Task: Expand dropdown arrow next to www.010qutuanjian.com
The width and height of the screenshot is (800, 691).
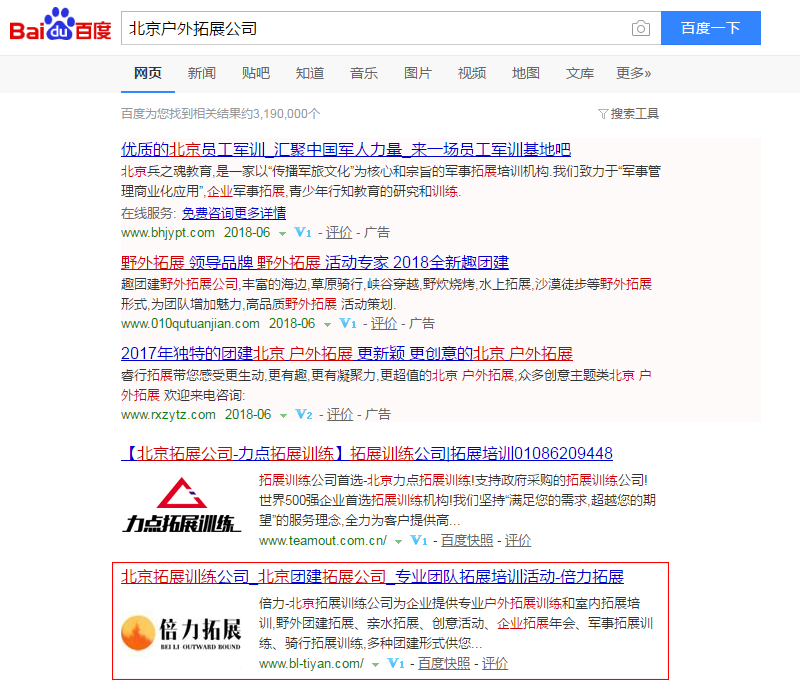Action: (x=328, y=325)
